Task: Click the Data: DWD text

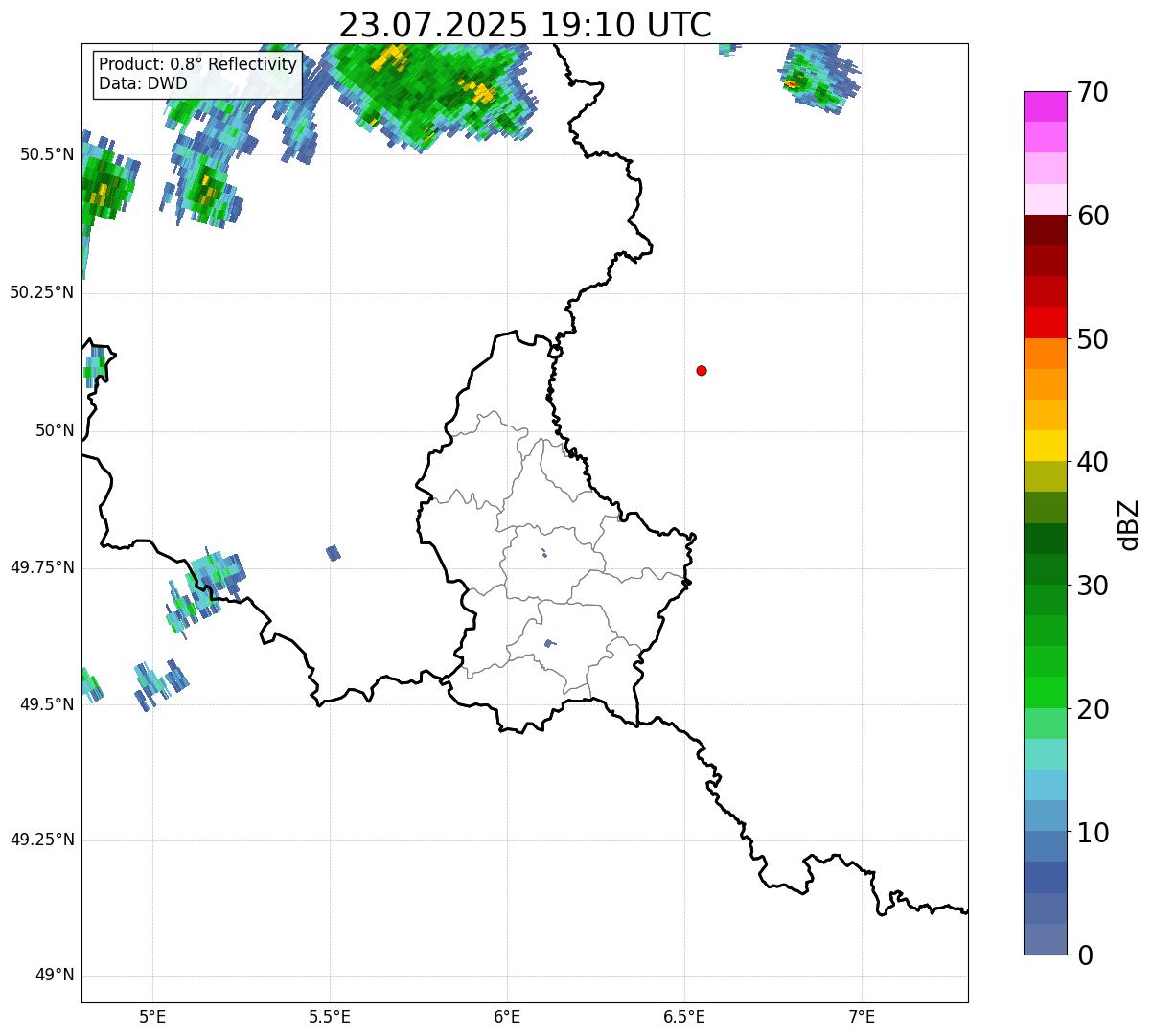Action: tap(143, 83)
